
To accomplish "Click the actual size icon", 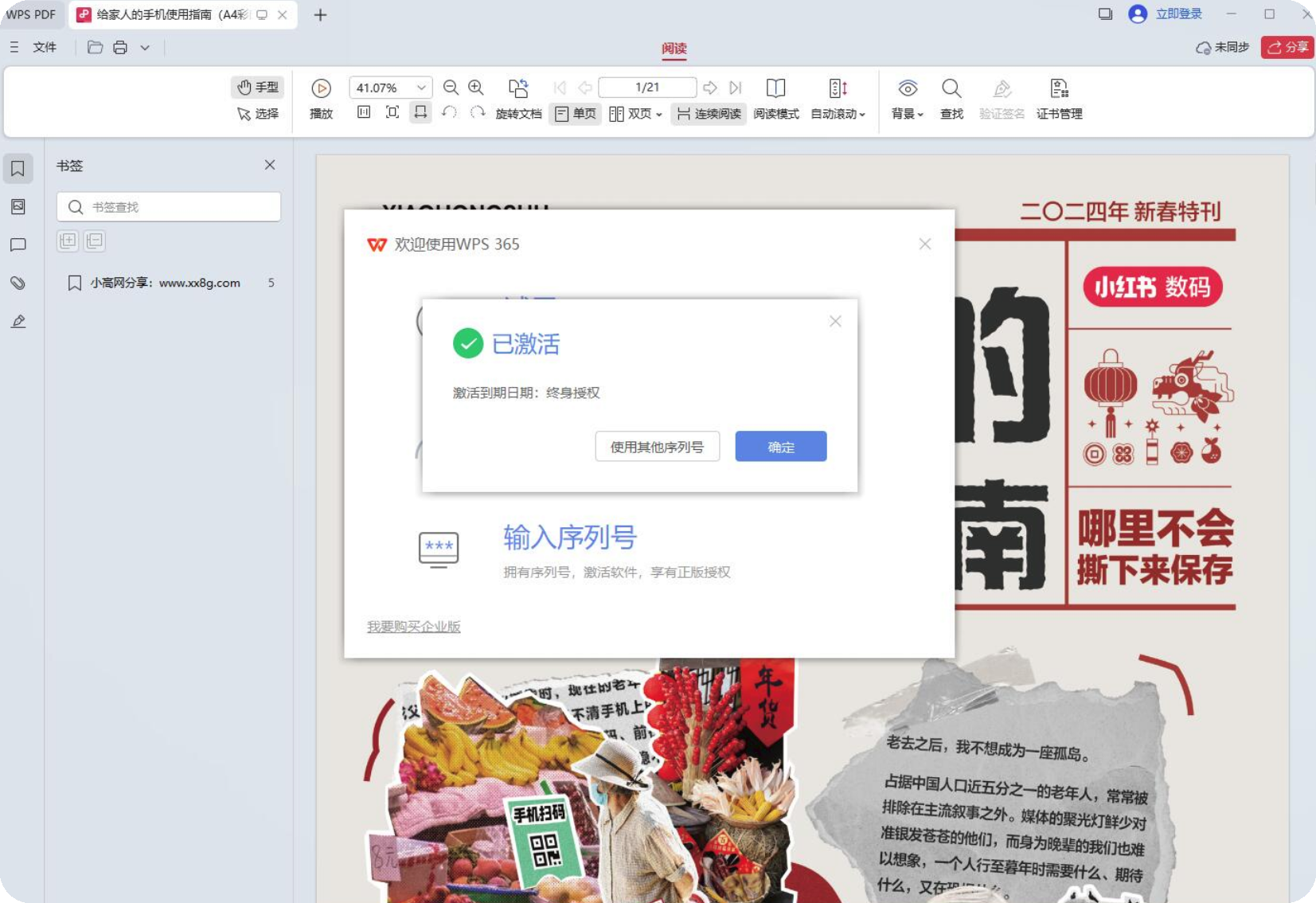I will pos(364,112).
